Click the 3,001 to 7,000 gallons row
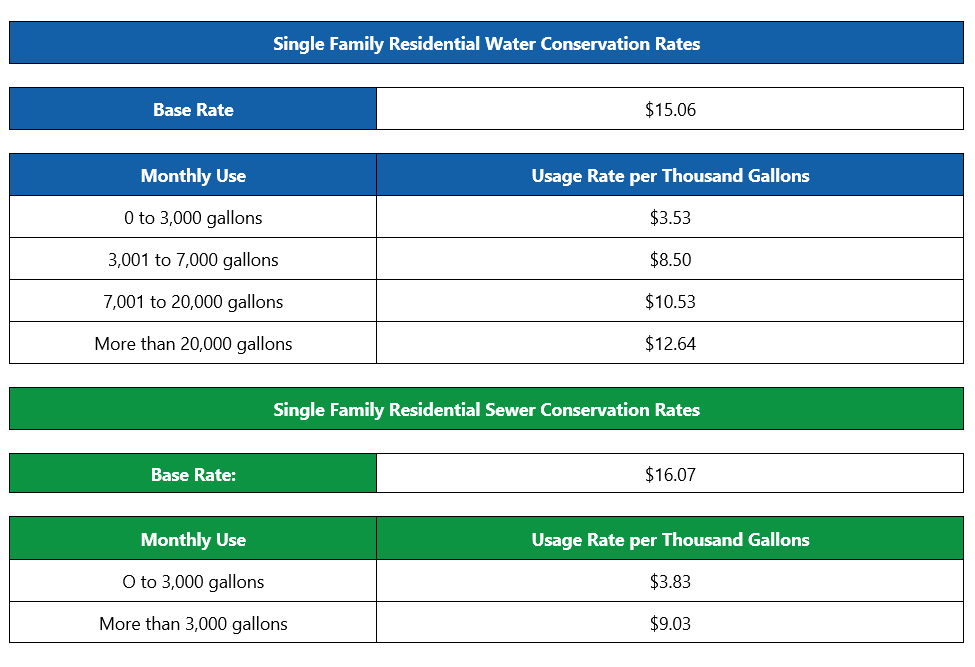The image size is (975, 667). (x=193, y=260)
